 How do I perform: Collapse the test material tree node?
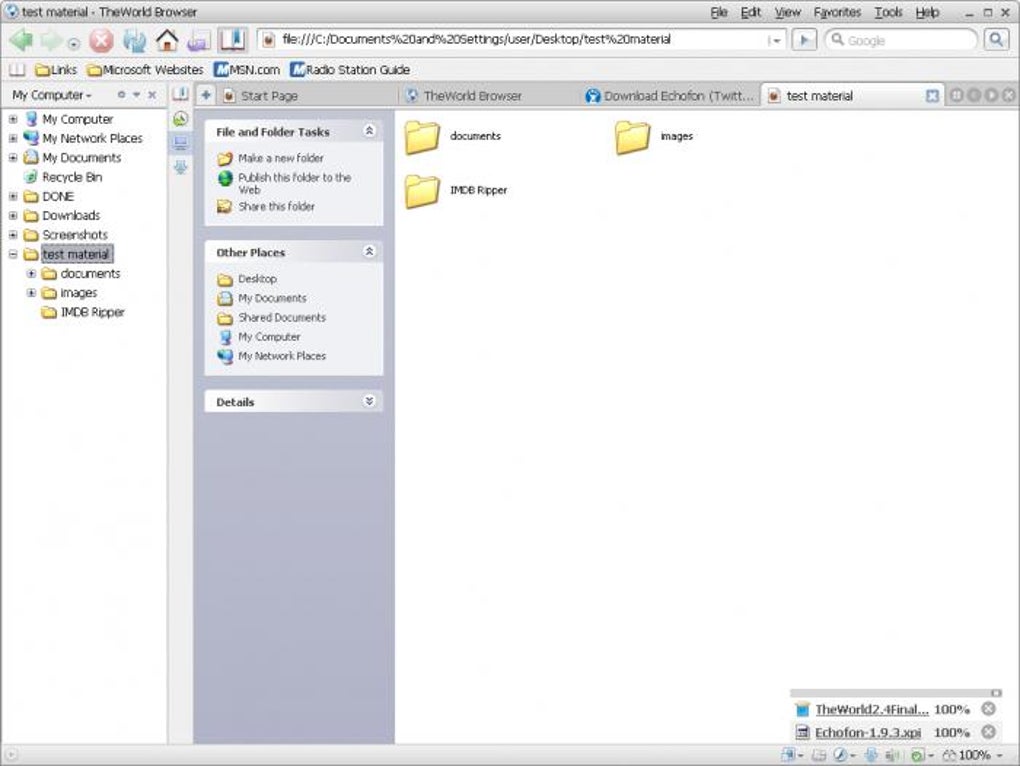coord(13,254)
